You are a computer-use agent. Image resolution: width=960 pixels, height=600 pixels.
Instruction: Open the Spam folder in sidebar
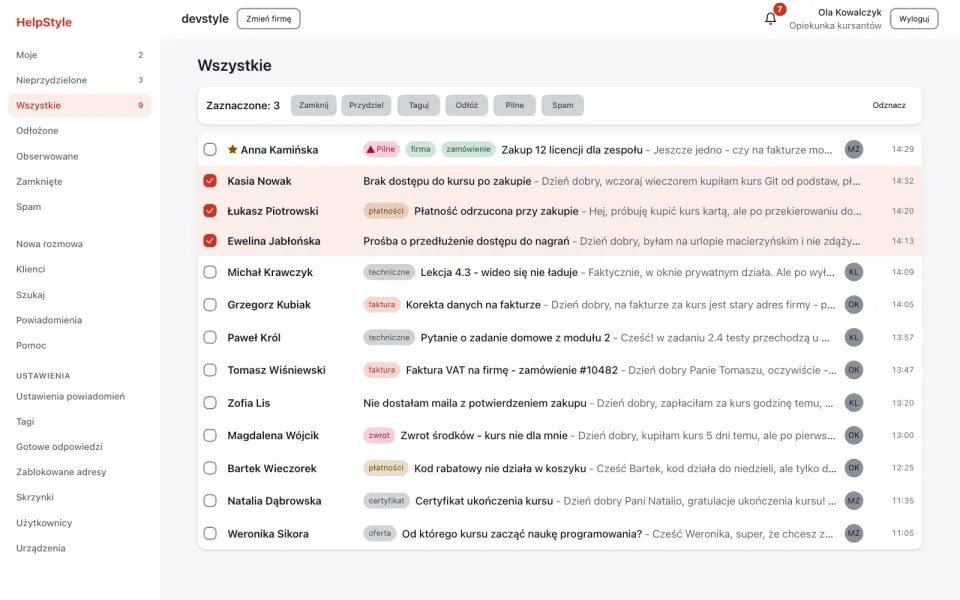(x=80, y=207)
